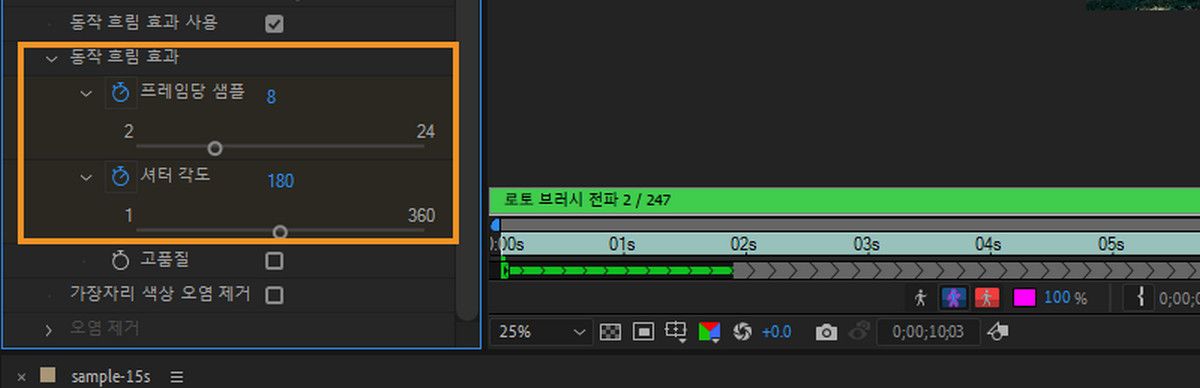Click the 프레임당 샘플 slider handle
The height and width of the screenshot is (388, 1200).
[x=214, y=148]
